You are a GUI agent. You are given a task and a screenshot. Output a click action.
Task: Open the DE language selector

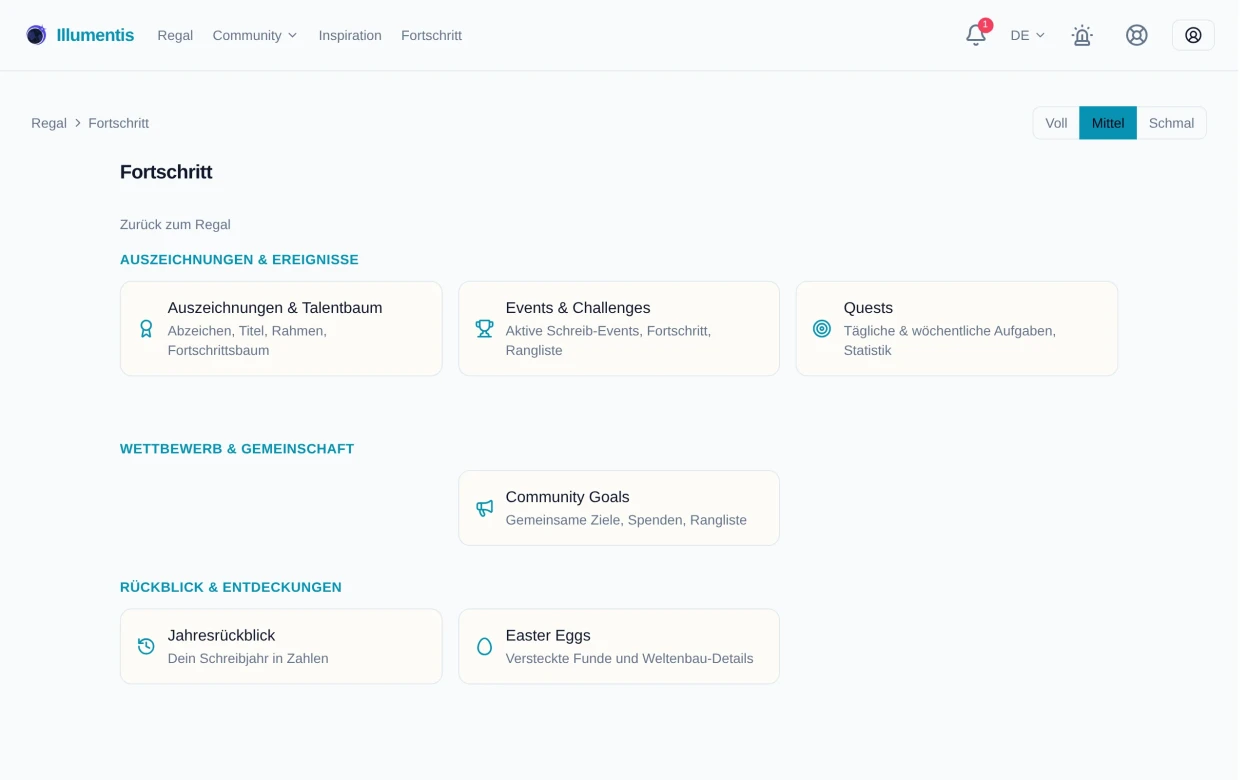(1027, 35)
